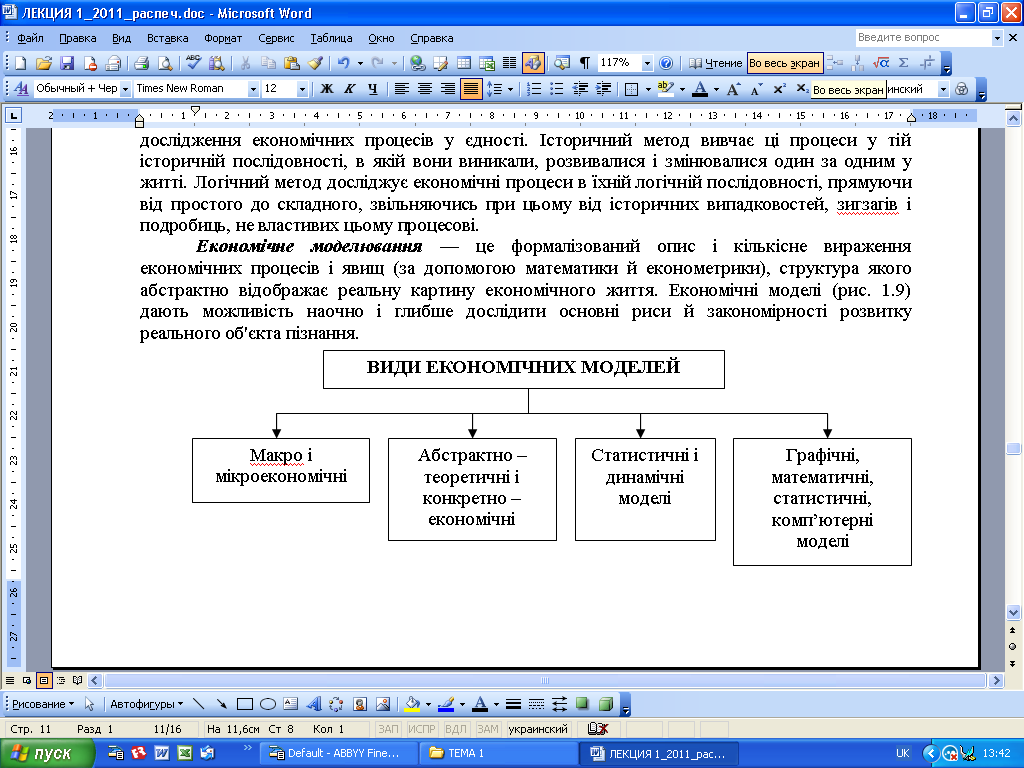Open the Справка menu

[x=432, y=38]
